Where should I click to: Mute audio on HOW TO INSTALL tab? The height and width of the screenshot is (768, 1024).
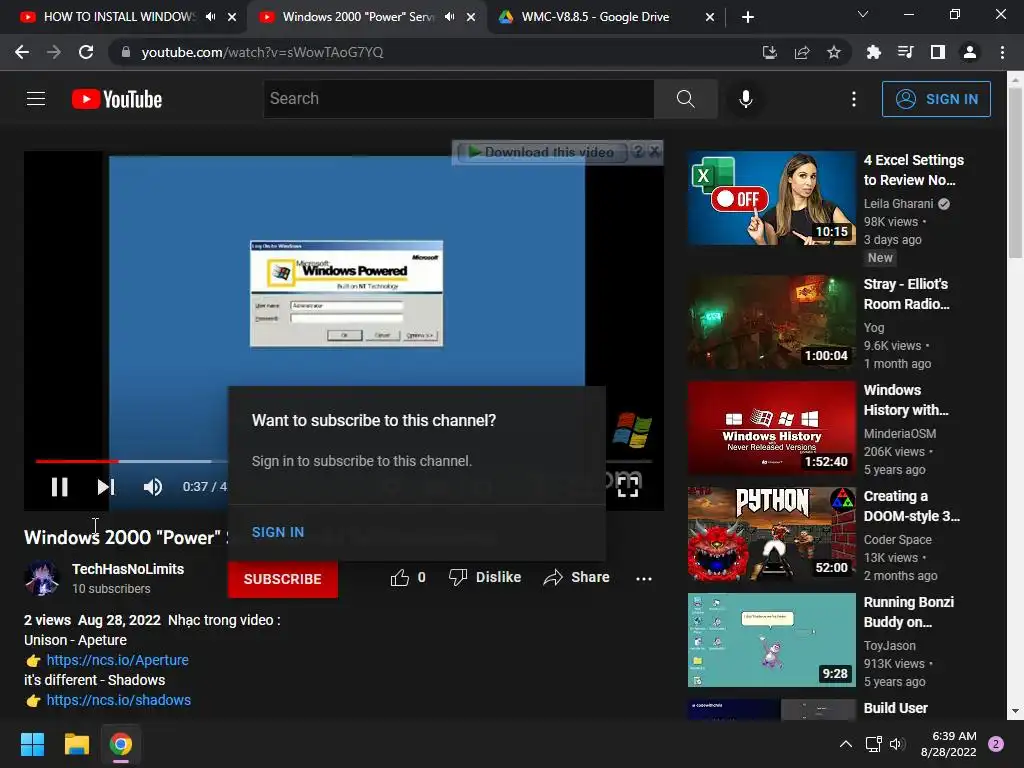(x=210, y=17)
